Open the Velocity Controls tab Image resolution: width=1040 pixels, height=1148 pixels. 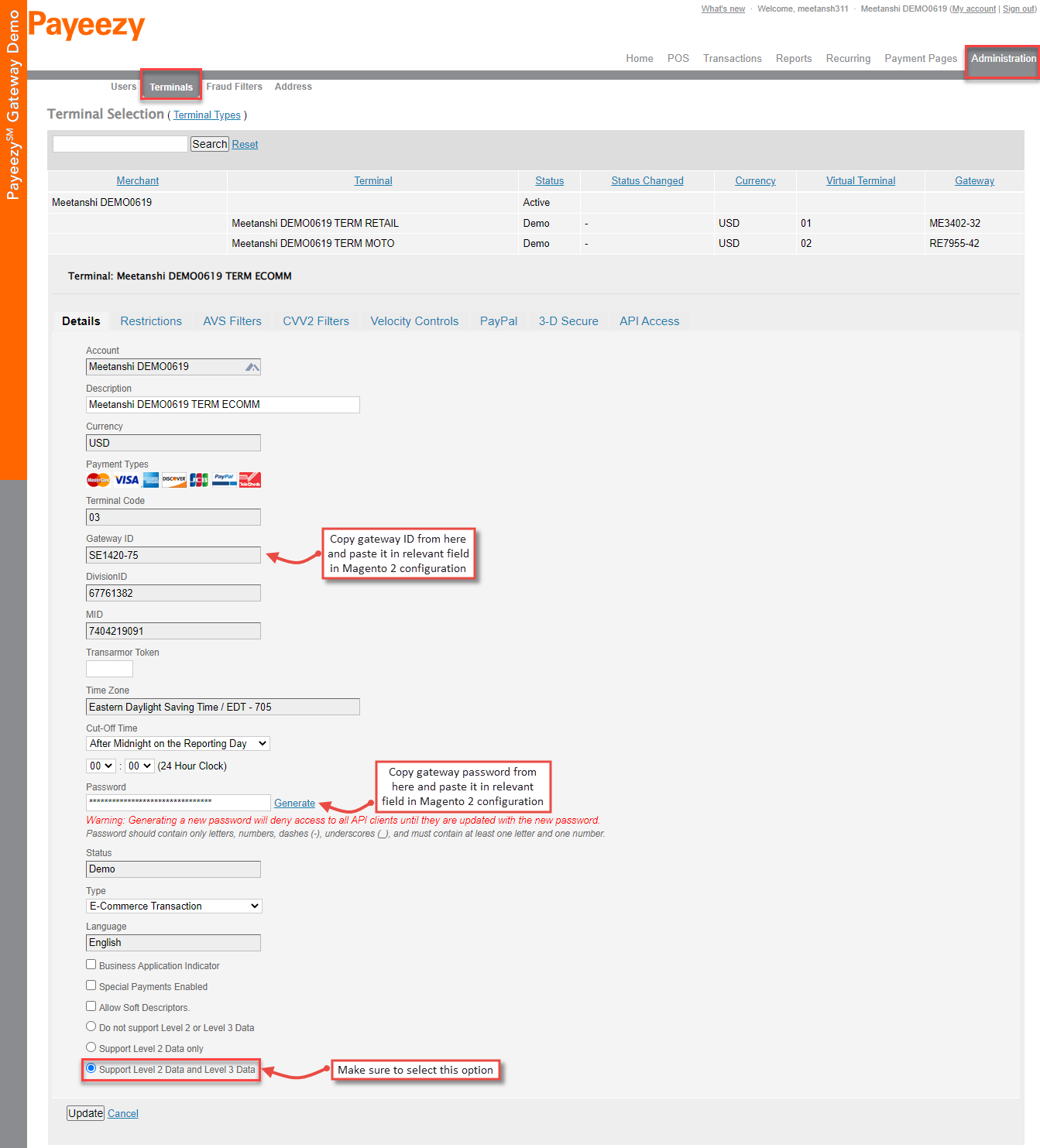pos(414,321)
